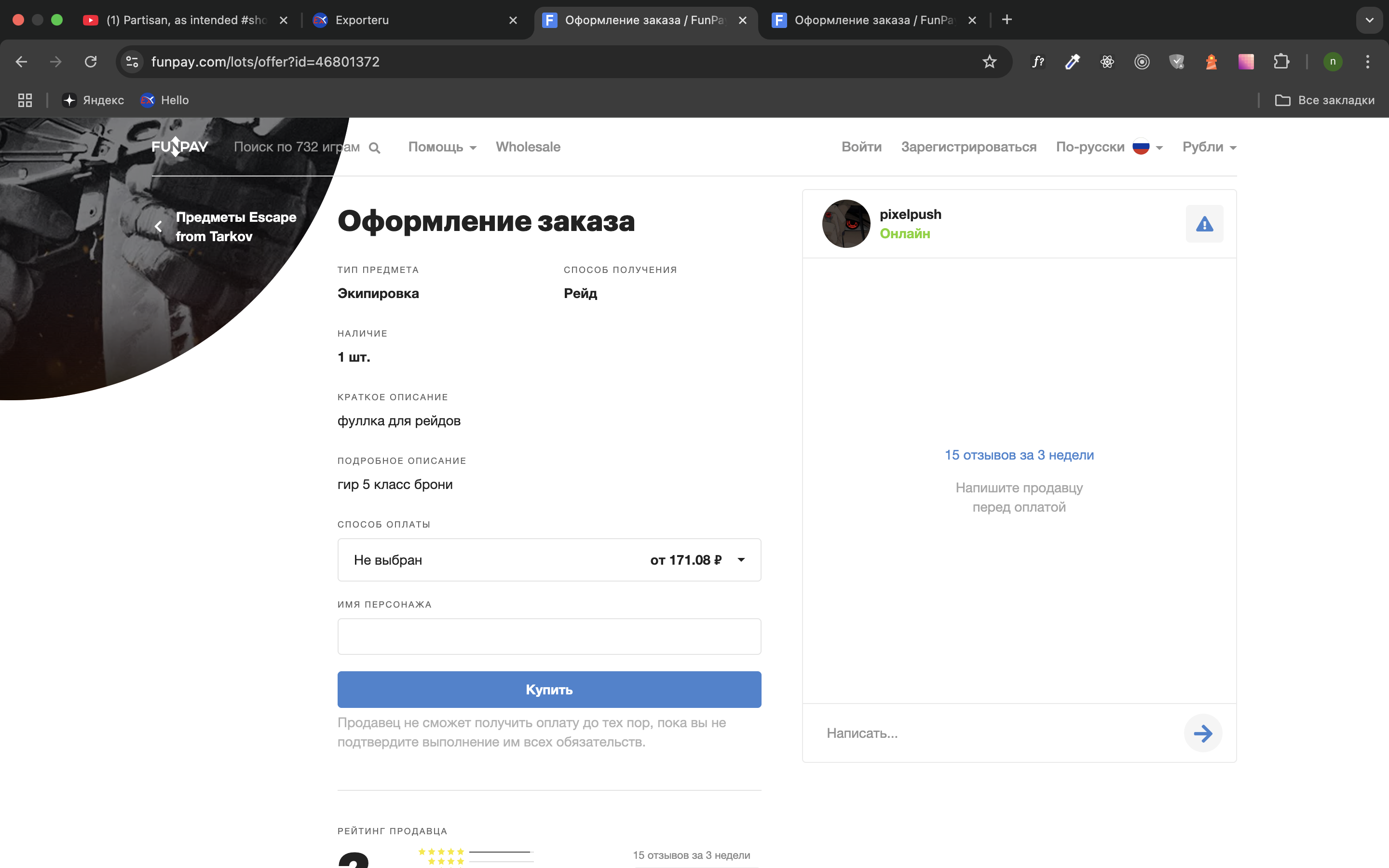Expand the Помощь dropdown menu
This screenshot has width=1389, height=868.
tap(442, 147)
